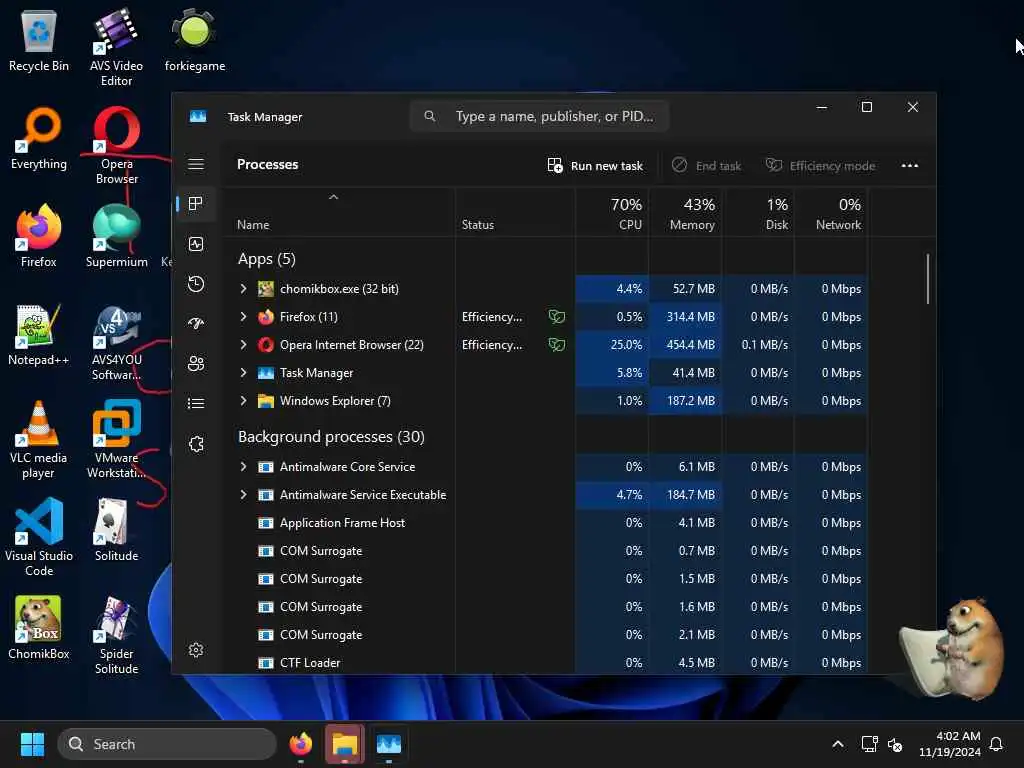Image resolution: width=1024 pixels, height=768 pixels.
Task: Expand Antimalware Core Service row
Action: (x=243, y=466)
